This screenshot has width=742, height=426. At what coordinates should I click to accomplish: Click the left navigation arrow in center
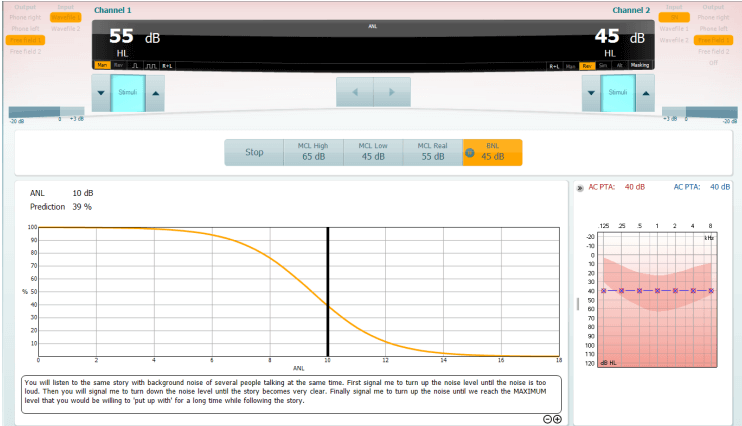point(355,92)
